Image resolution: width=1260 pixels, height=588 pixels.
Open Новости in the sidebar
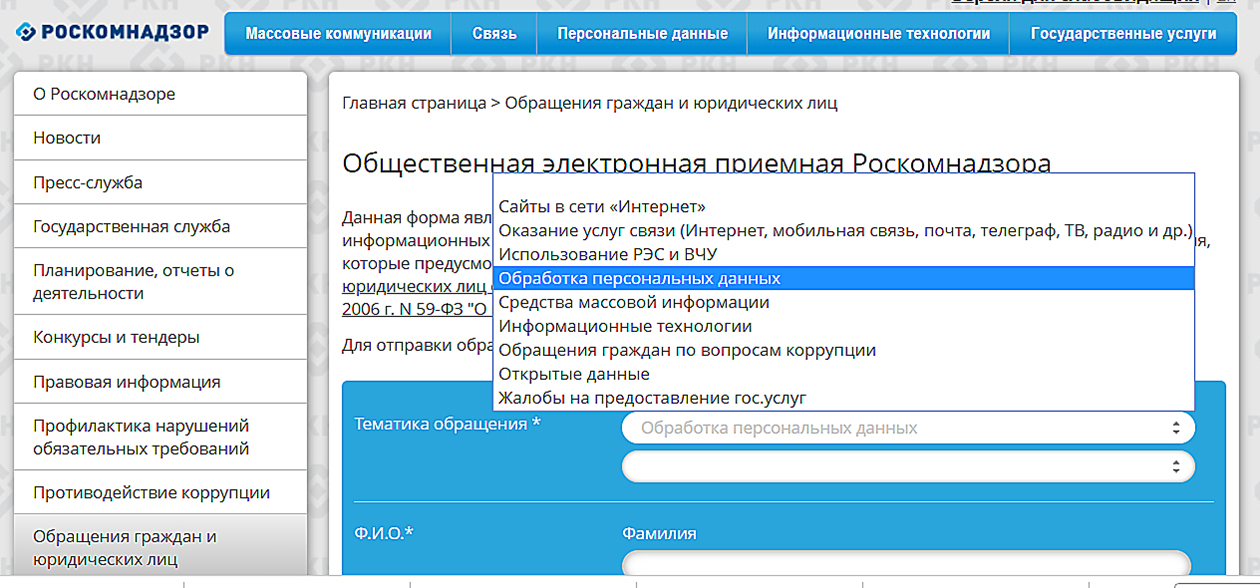point(160,138)
